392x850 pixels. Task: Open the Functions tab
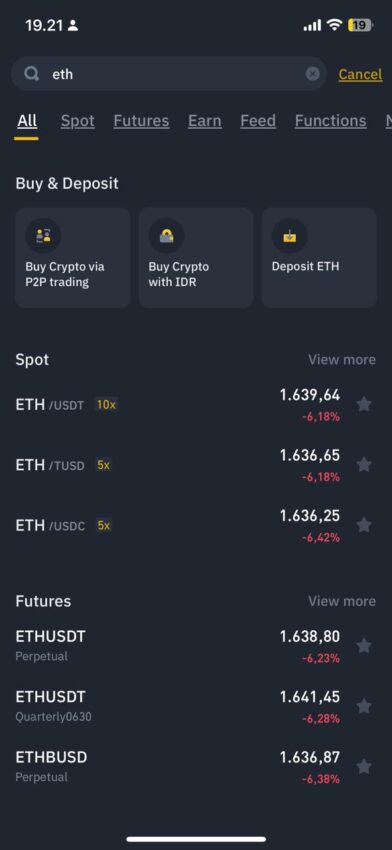click(x=330, y=121)
